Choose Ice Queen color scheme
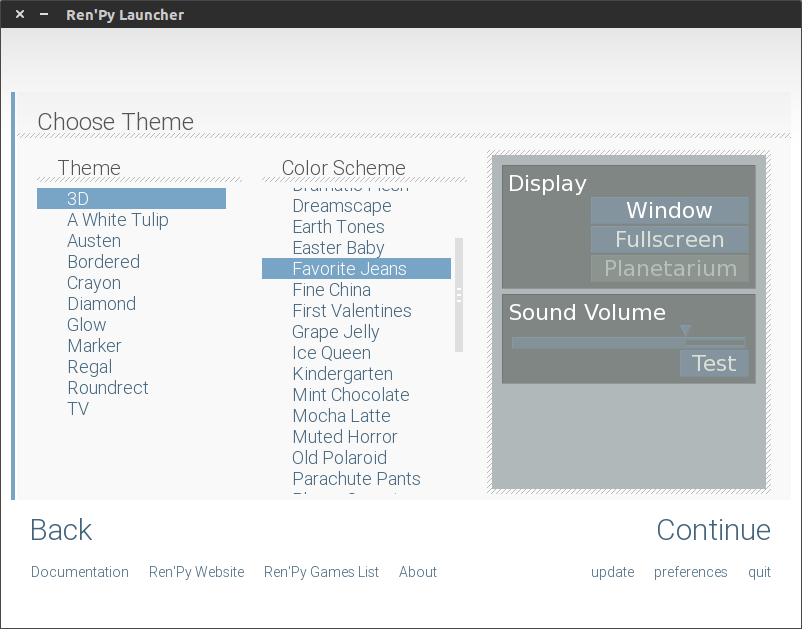The image size is (802, 629). click(x=331, y=353)
